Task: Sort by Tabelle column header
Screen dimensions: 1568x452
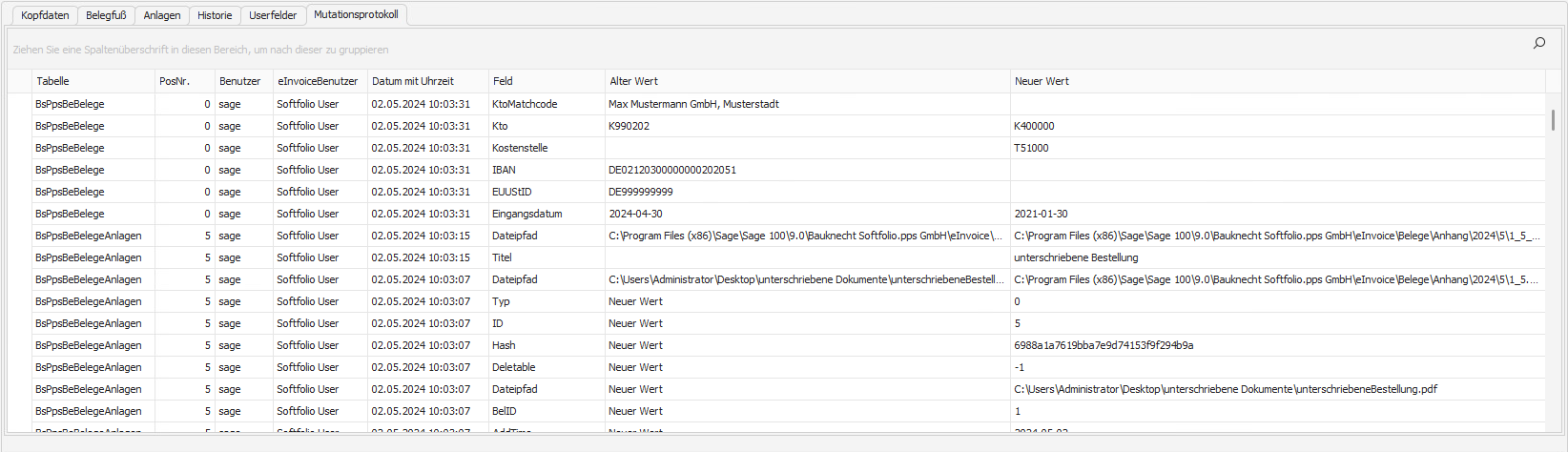Action: 93,81
